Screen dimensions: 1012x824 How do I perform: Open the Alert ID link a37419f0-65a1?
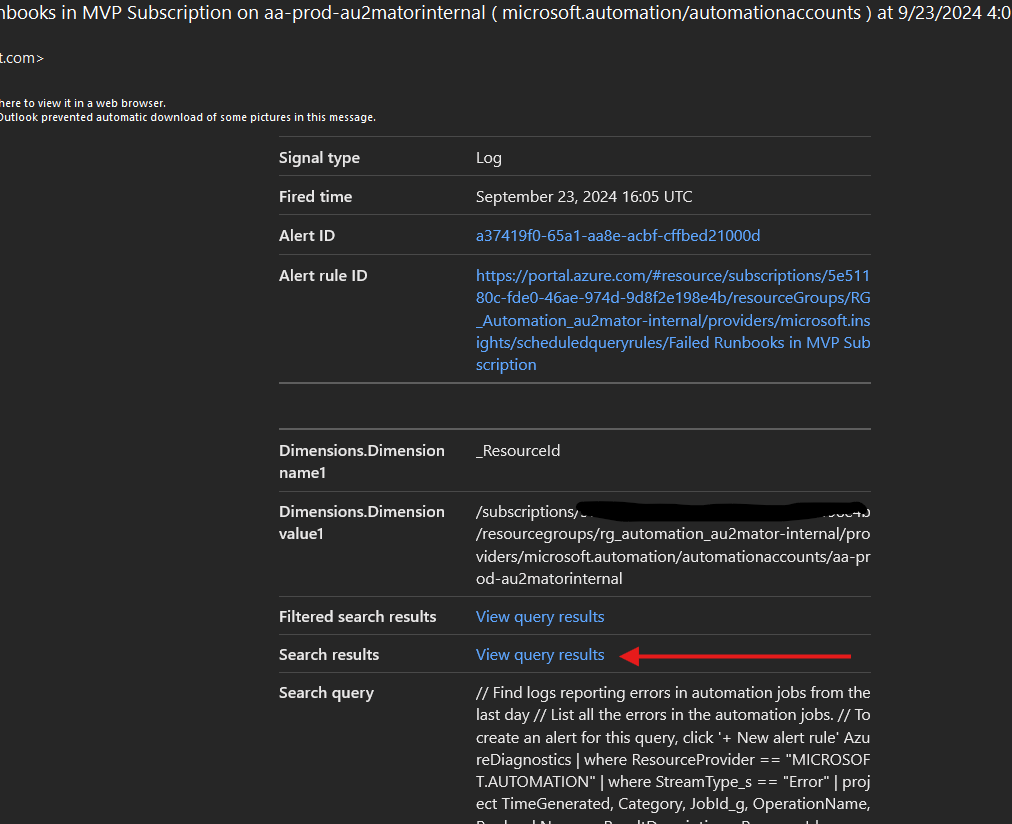click(x=617, y=236)
